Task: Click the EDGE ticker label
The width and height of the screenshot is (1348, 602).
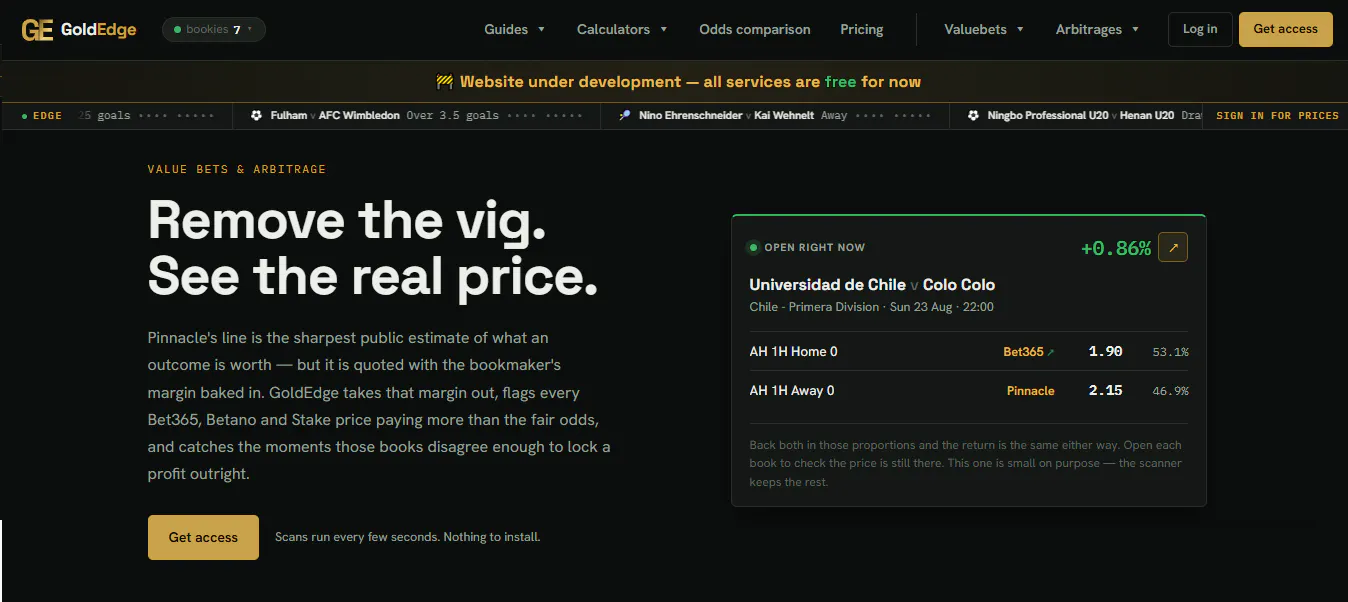Action: coord(41,116)
